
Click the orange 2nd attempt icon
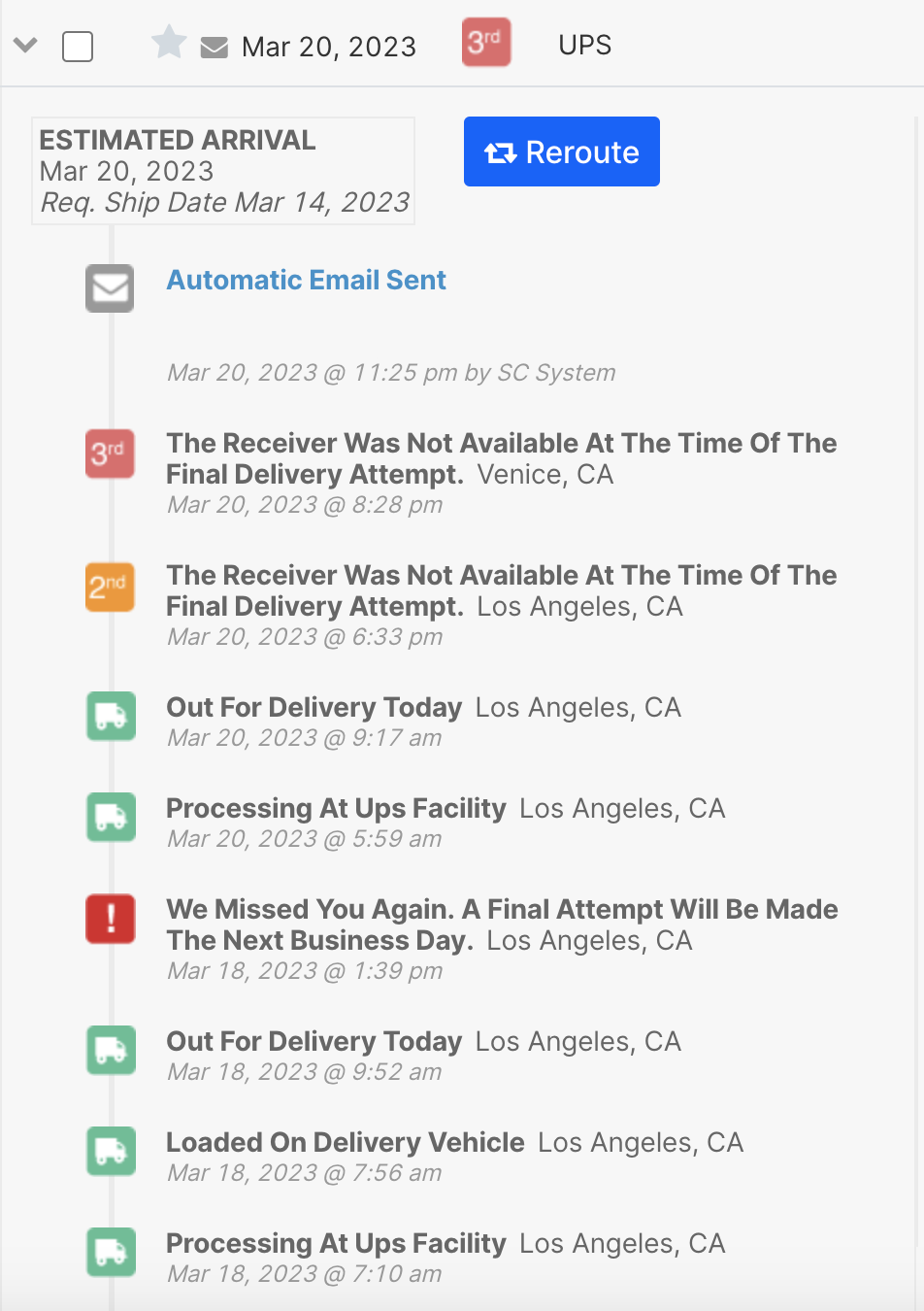[x=110, y=587]
